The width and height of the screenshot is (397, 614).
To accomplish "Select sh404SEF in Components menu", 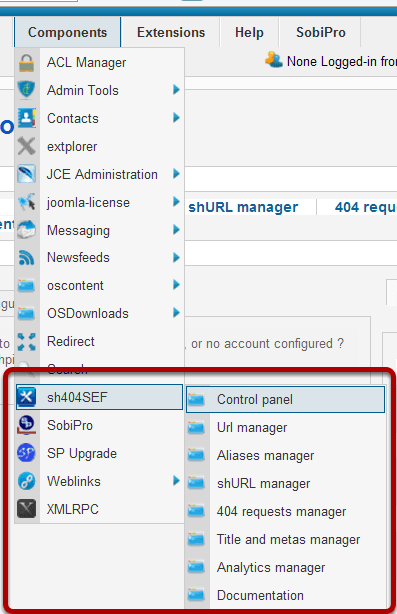I will point(99,397).
